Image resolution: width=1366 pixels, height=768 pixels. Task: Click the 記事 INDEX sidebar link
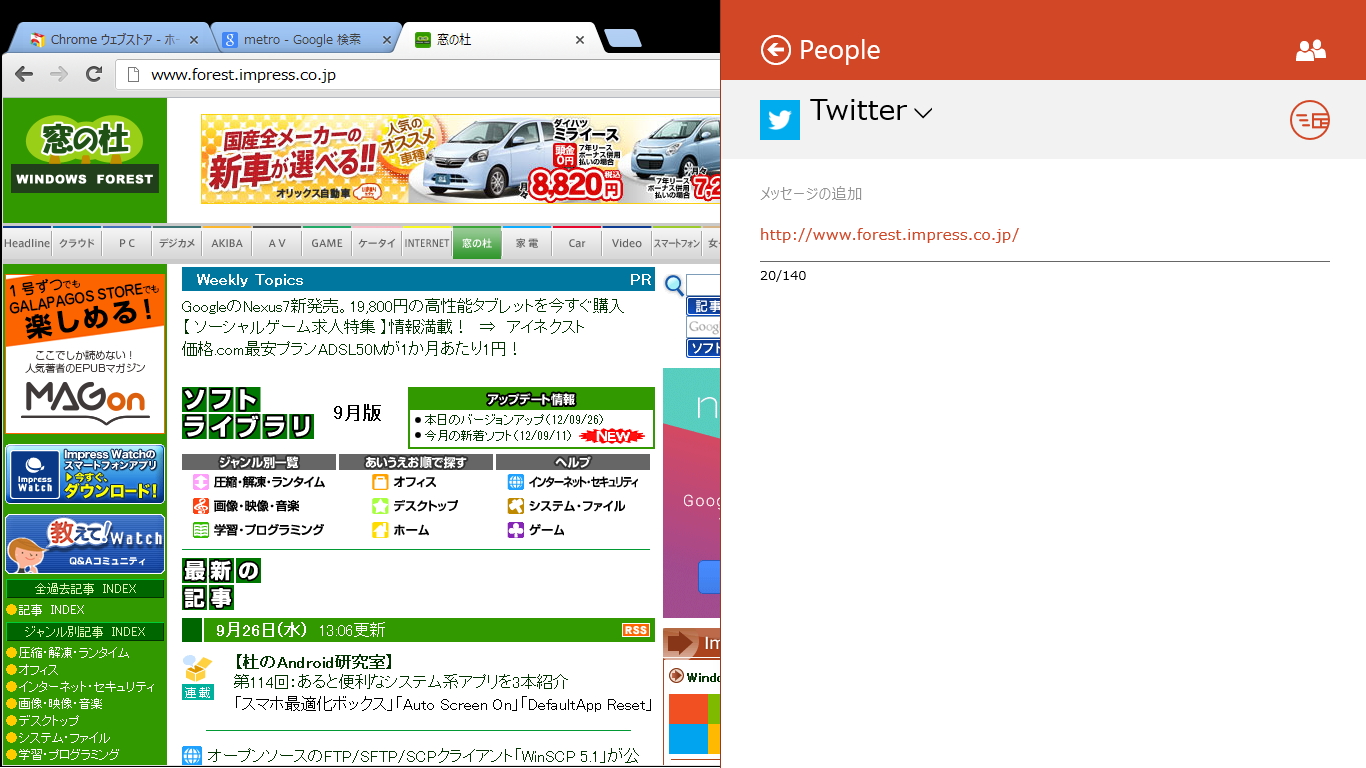click(x=45, y=610)
